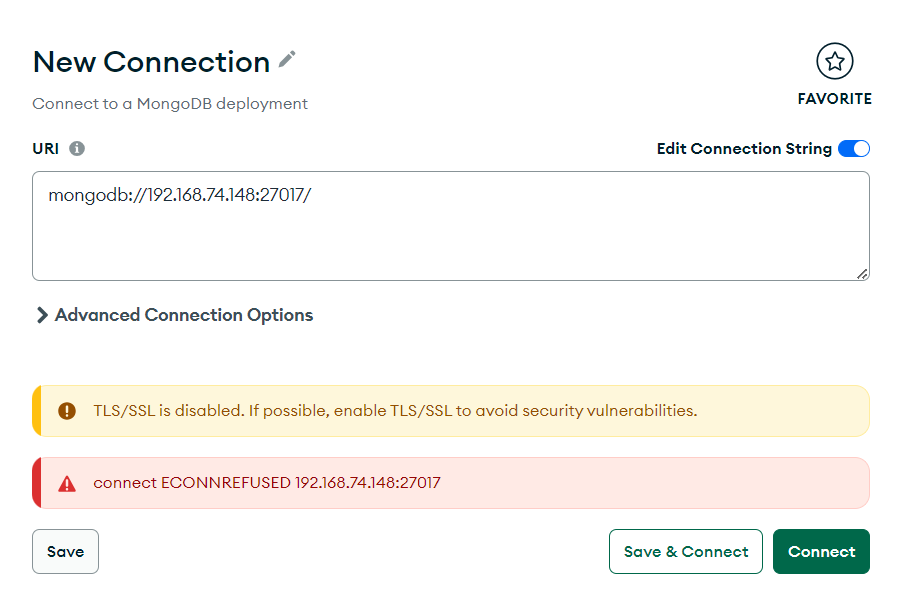Open the Advanced Connection Options text label
This screenshot has height=589, width=905.
point(184,315)
